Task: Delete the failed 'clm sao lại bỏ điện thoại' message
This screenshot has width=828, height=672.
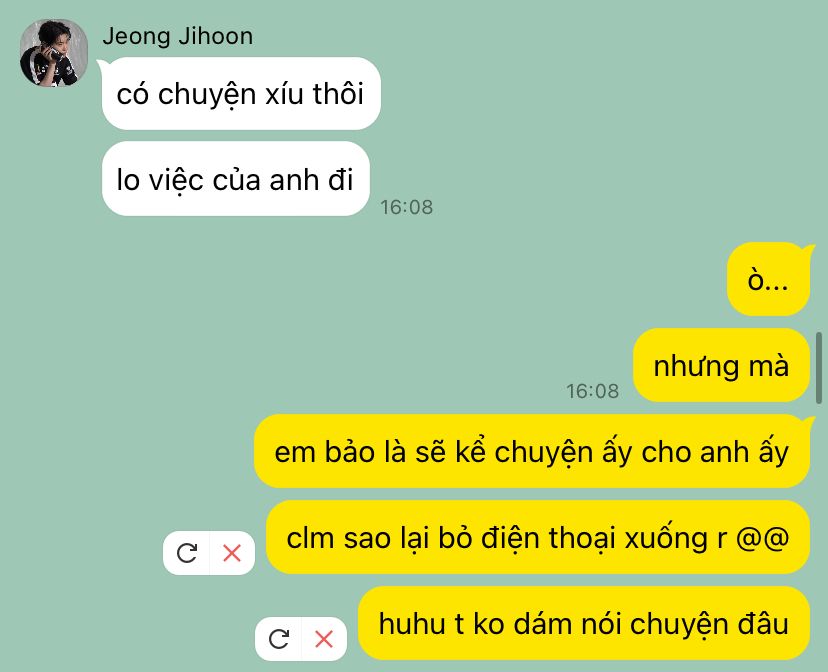Action: point(232,553)
